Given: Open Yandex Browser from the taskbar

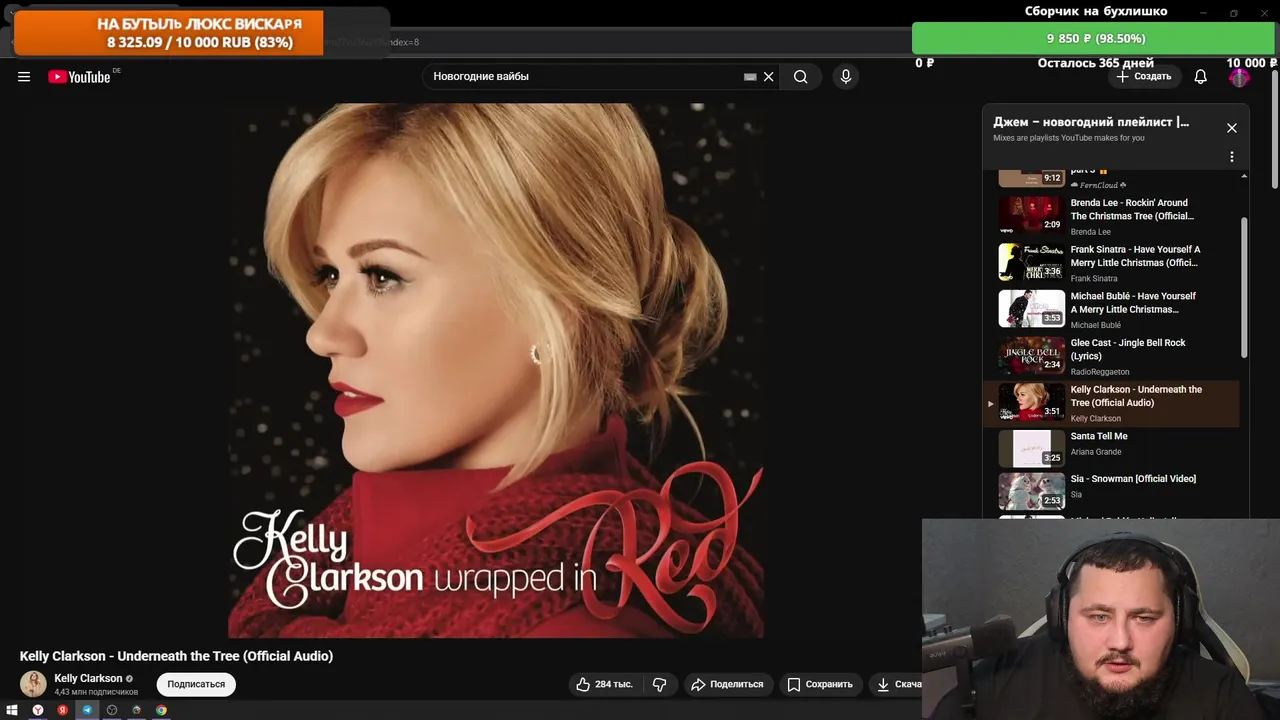Looking at the screenshot, I should pyautogui.click(x=38, y=710).
